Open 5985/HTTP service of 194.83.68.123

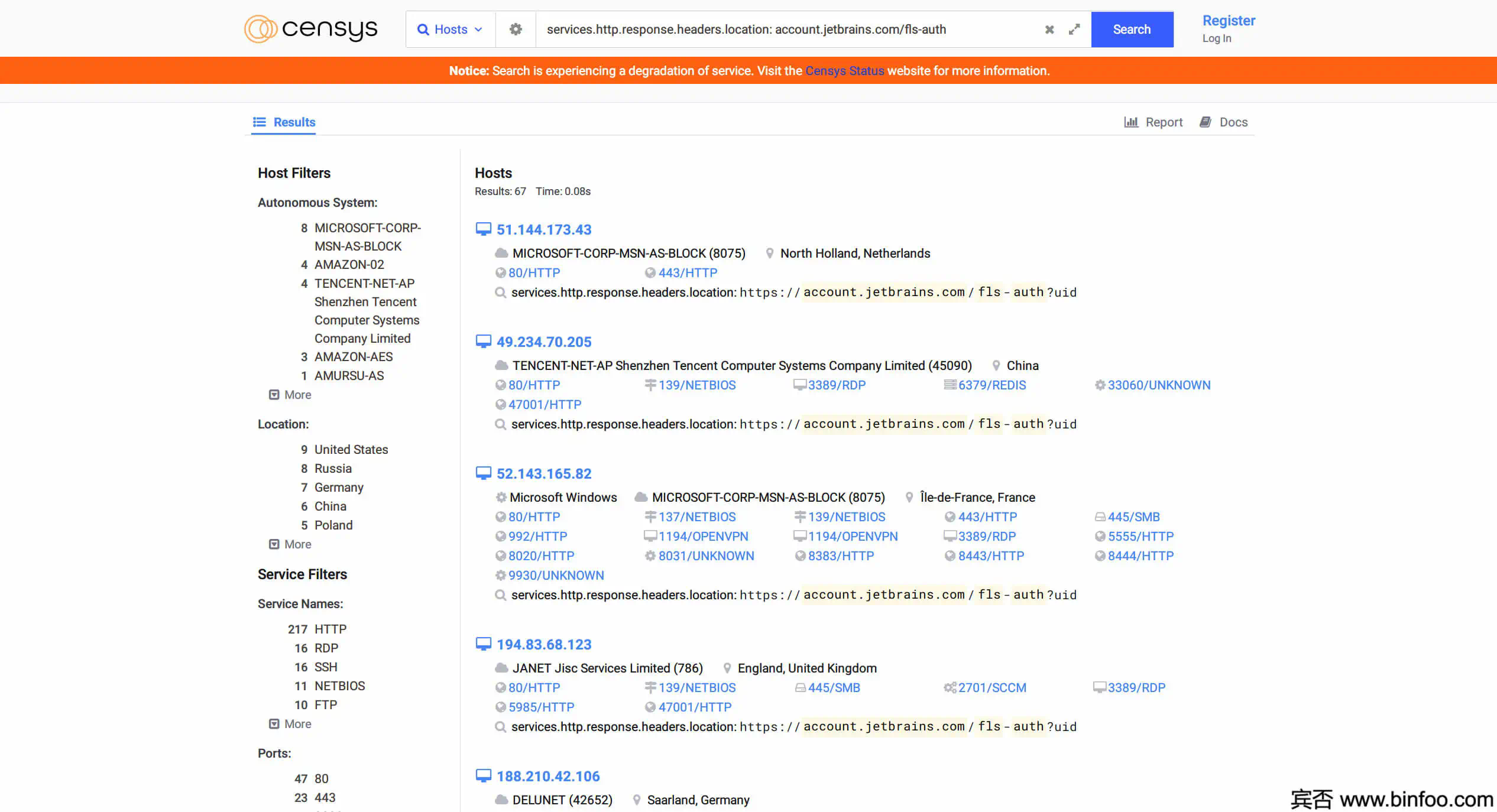541,707
